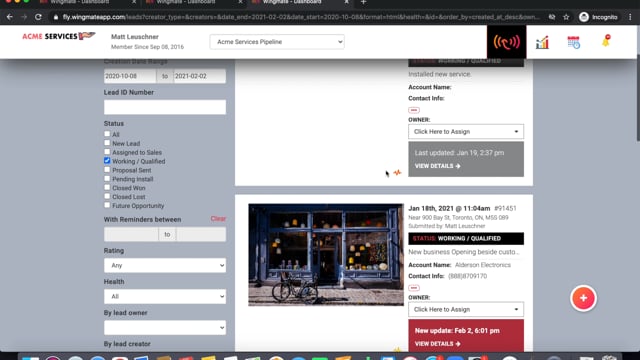Click the browser address bar URL
Image resolution: width=640 pixels, height=360 pixels.
coord(301,17)
